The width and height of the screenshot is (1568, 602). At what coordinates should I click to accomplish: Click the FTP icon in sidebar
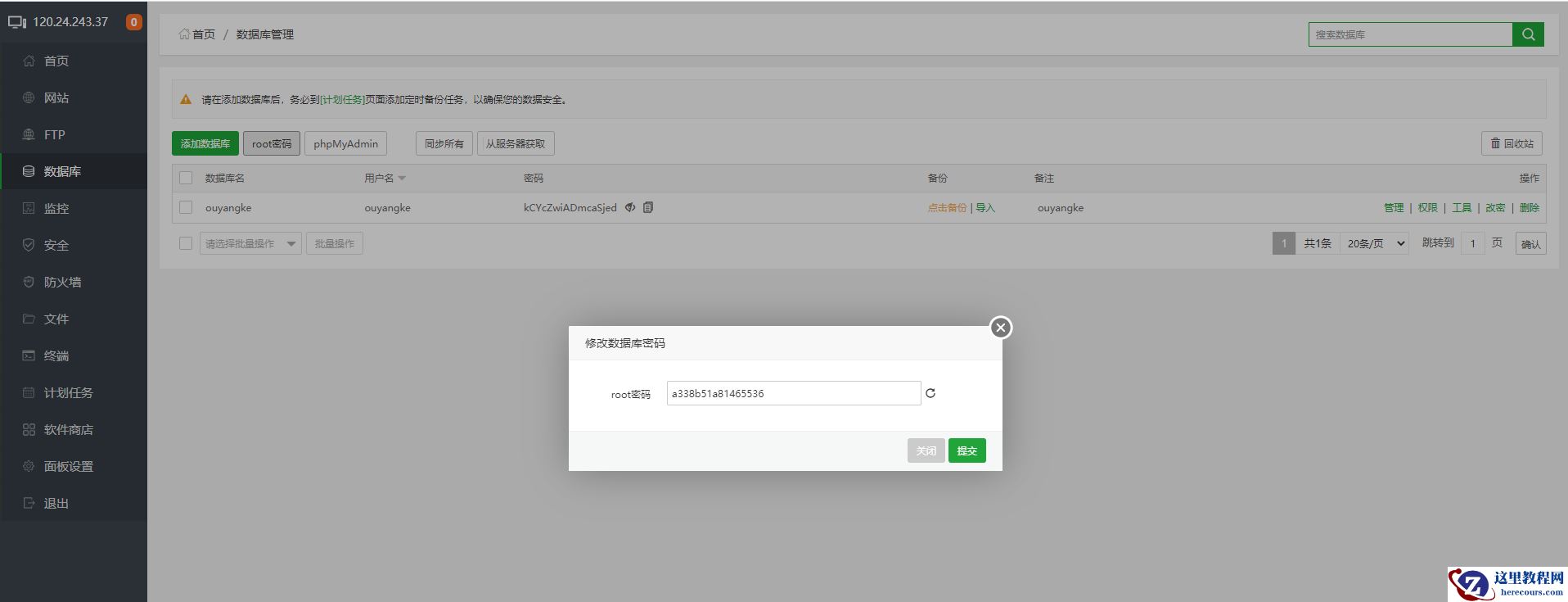point(29,134)
